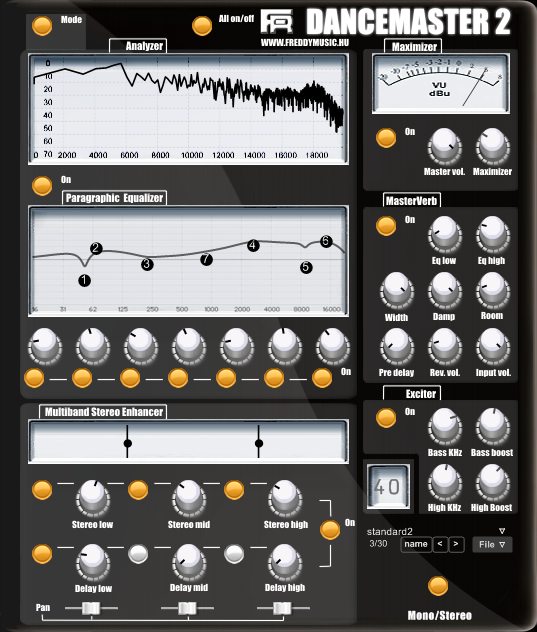Toggle the Stereo high band button
The width and height of the screenshot is (537, 632).
click(x=234, y=490)
